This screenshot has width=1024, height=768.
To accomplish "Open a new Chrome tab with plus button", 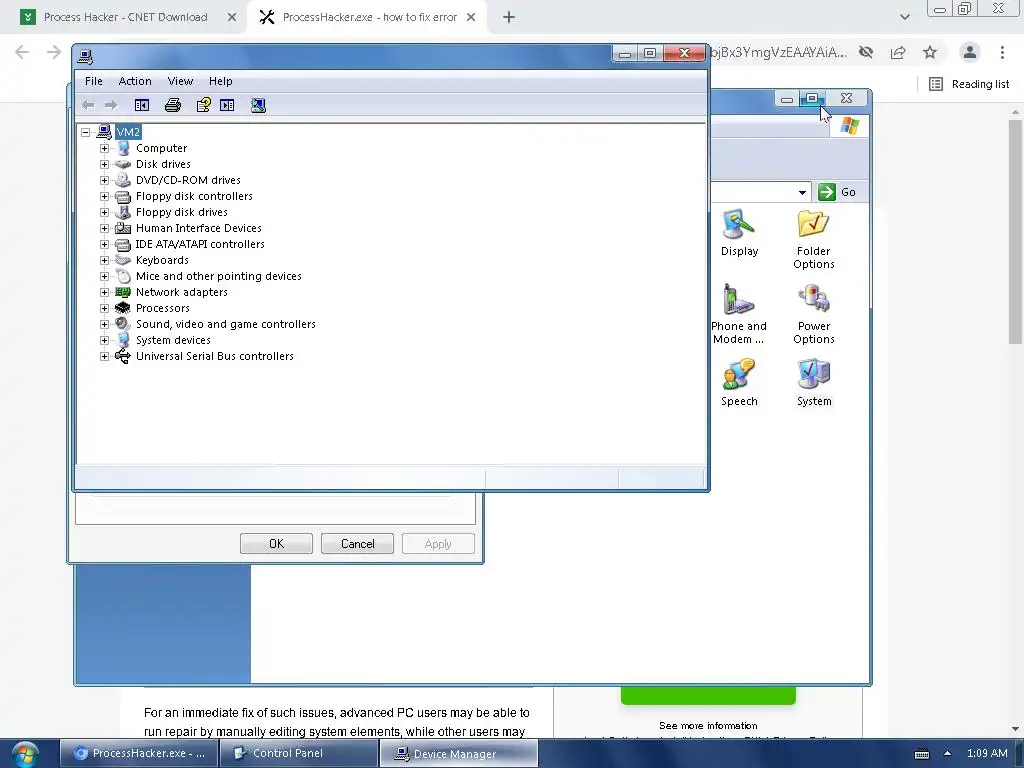I will (x=509, y=17).
